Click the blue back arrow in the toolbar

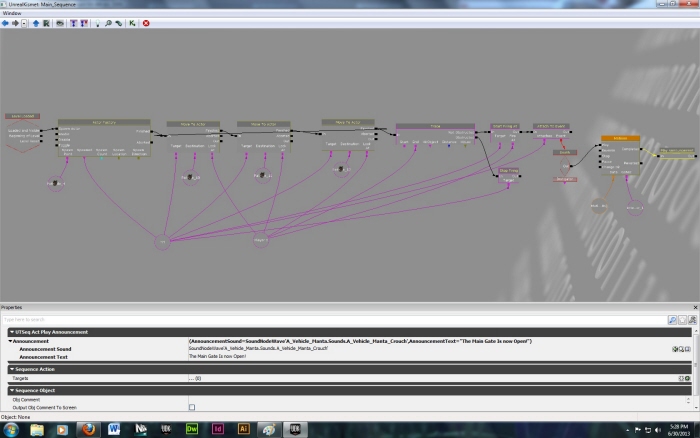(x=5, y=22)
